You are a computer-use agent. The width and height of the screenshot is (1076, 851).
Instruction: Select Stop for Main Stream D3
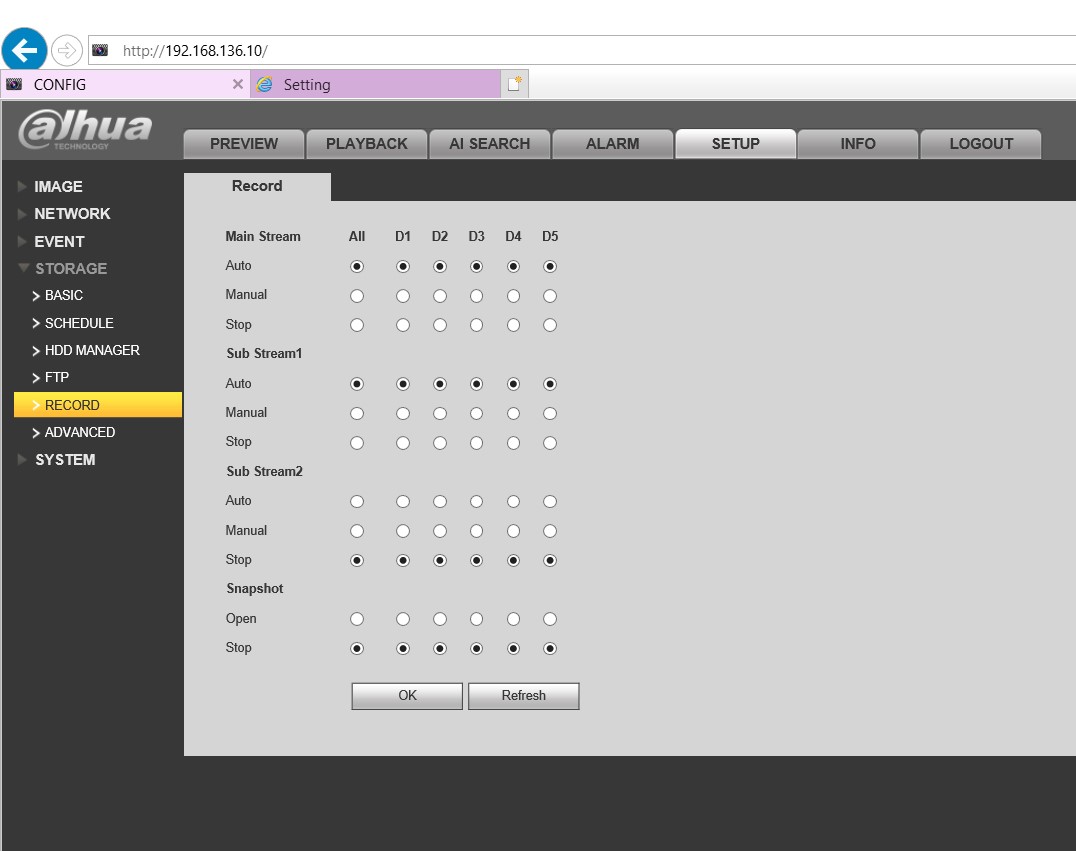click(x=476, y=325)
